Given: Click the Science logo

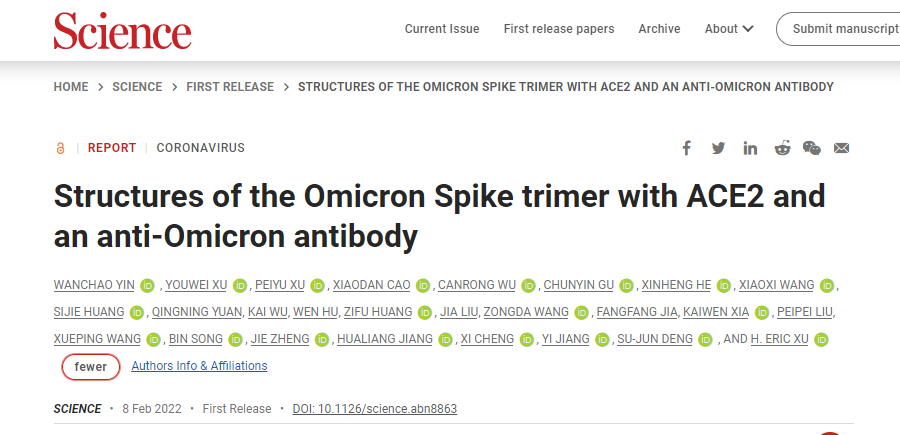Looking at the screenshot, I should [x=122, y=31].
